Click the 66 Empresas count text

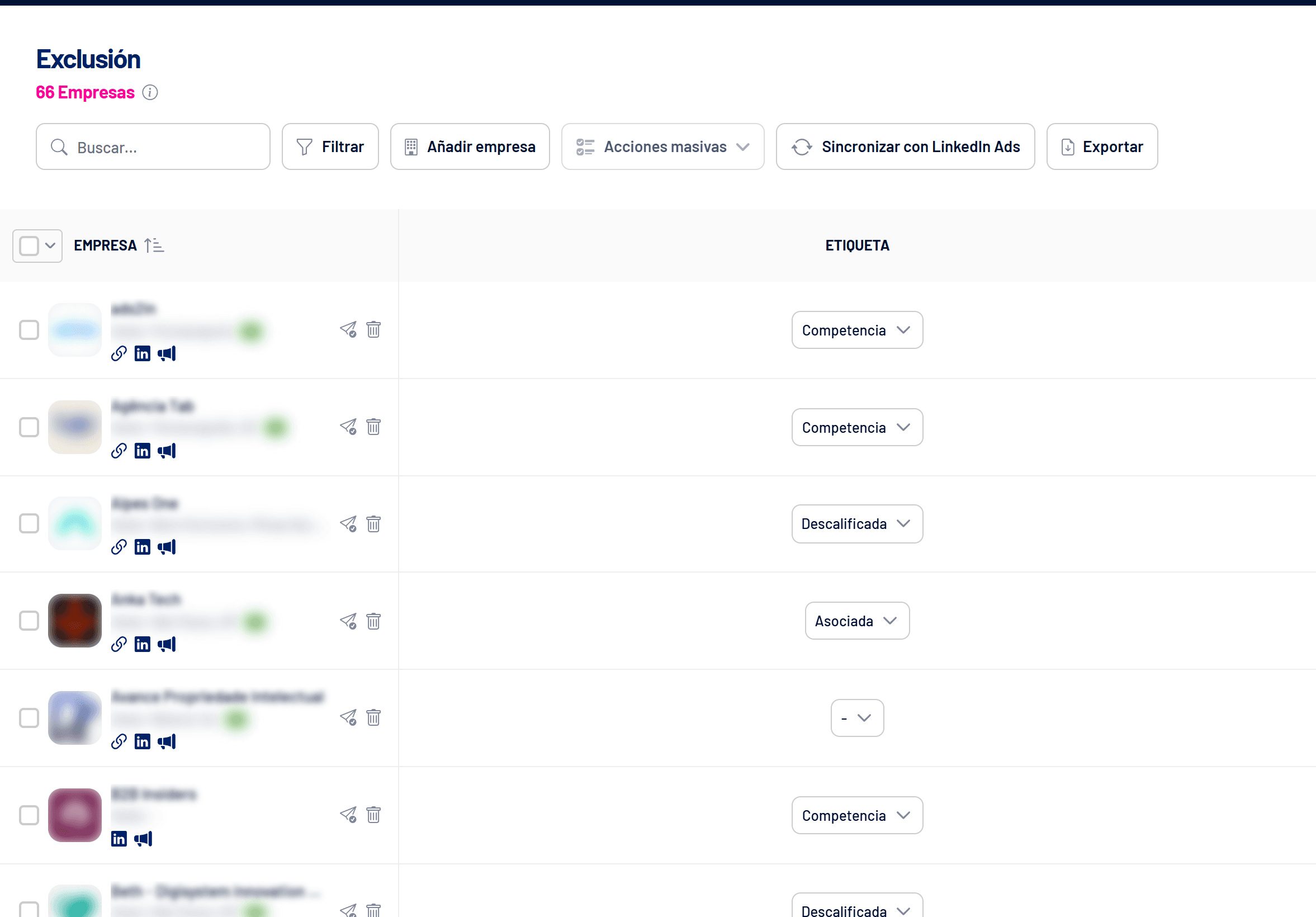(85, 92)
